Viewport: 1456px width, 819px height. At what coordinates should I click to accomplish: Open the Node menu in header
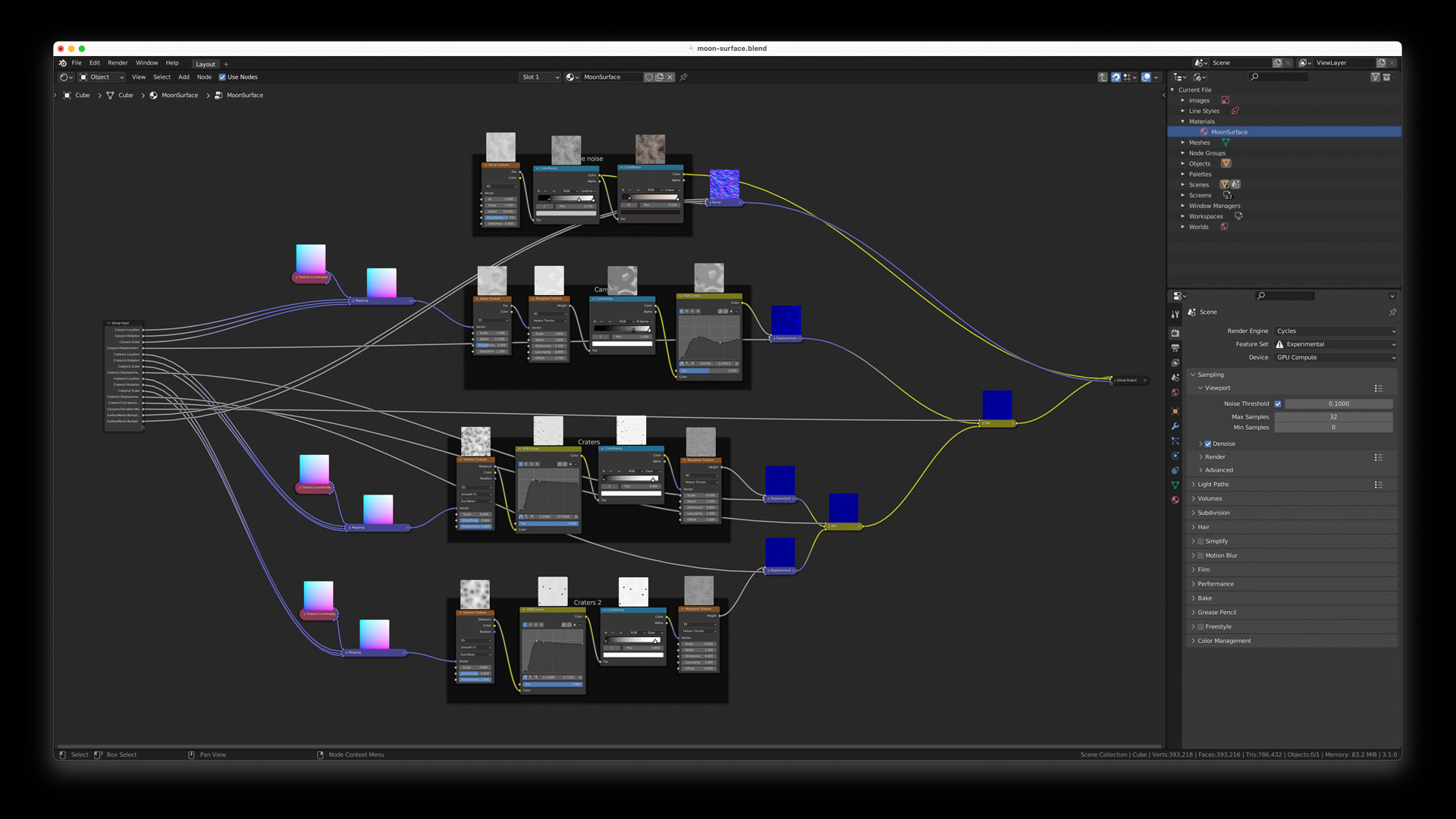coord(204,77)
